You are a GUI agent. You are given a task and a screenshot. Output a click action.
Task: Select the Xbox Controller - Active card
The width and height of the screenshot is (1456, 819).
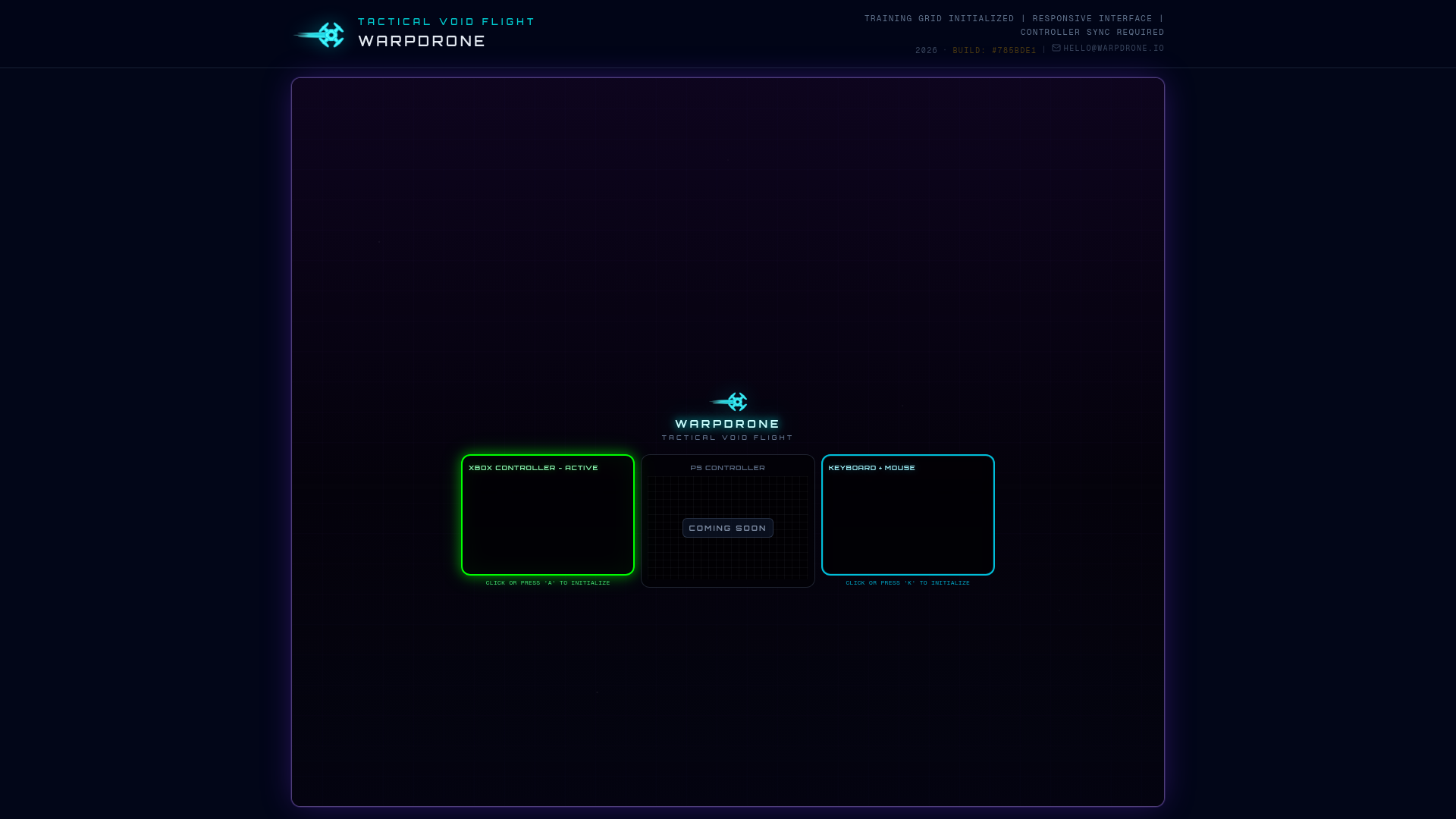coord(548,515)
